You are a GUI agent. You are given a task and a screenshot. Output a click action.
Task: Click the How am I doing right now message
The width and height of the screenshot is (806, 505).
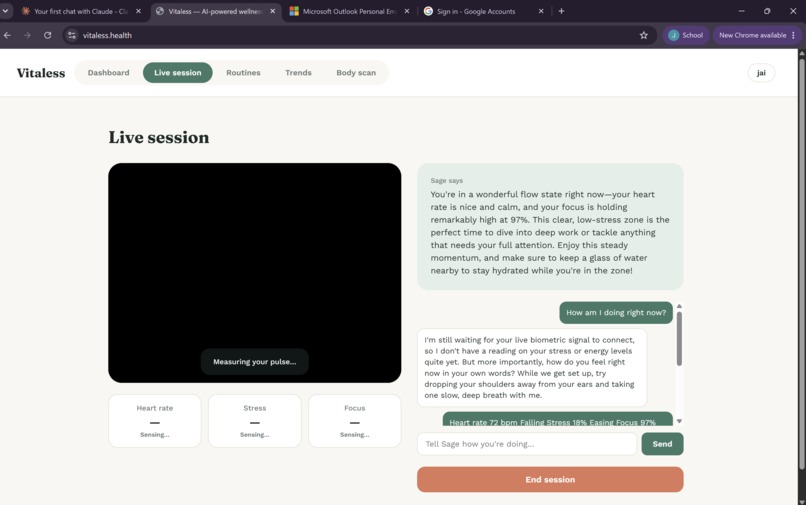click(x=616, y=313)
